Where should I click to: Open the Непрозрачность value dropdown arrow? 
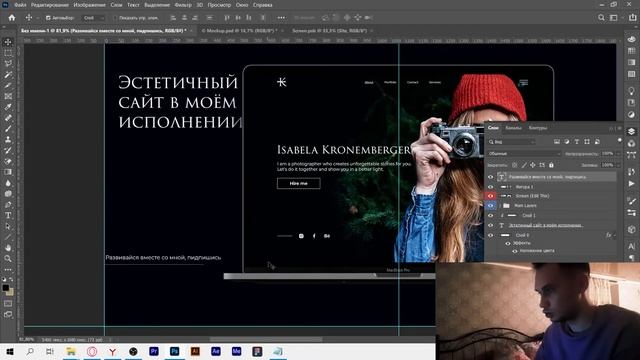point(618,153)
